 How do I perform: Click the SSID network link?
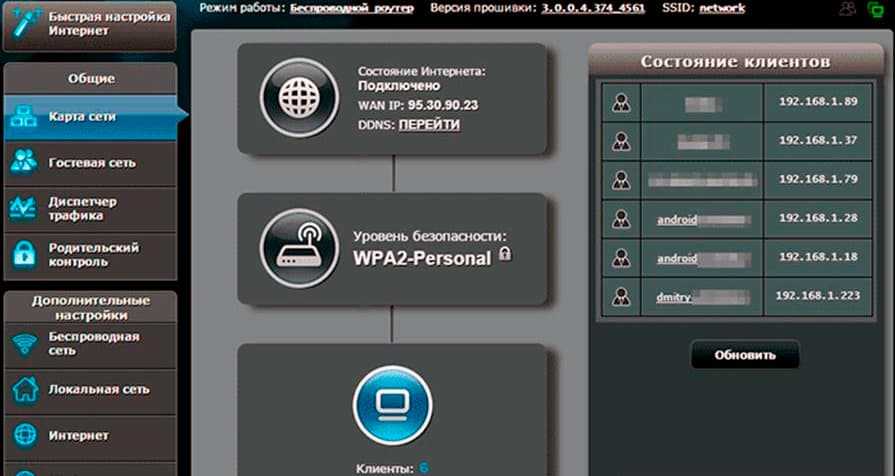(722, 9)
